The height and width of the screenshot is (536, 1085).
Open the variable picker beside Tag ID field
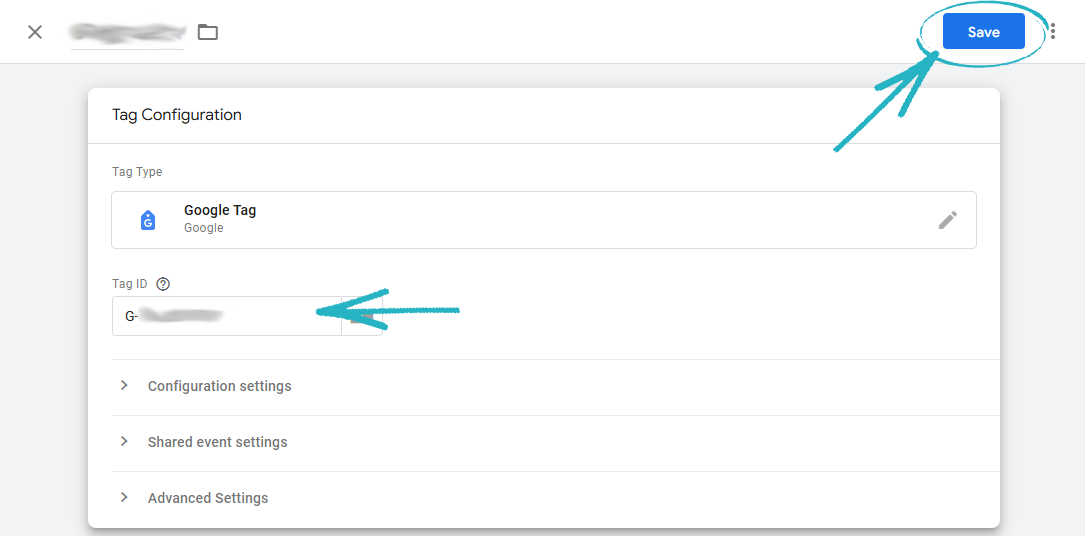pyautogui.click(x=362, y=316)
